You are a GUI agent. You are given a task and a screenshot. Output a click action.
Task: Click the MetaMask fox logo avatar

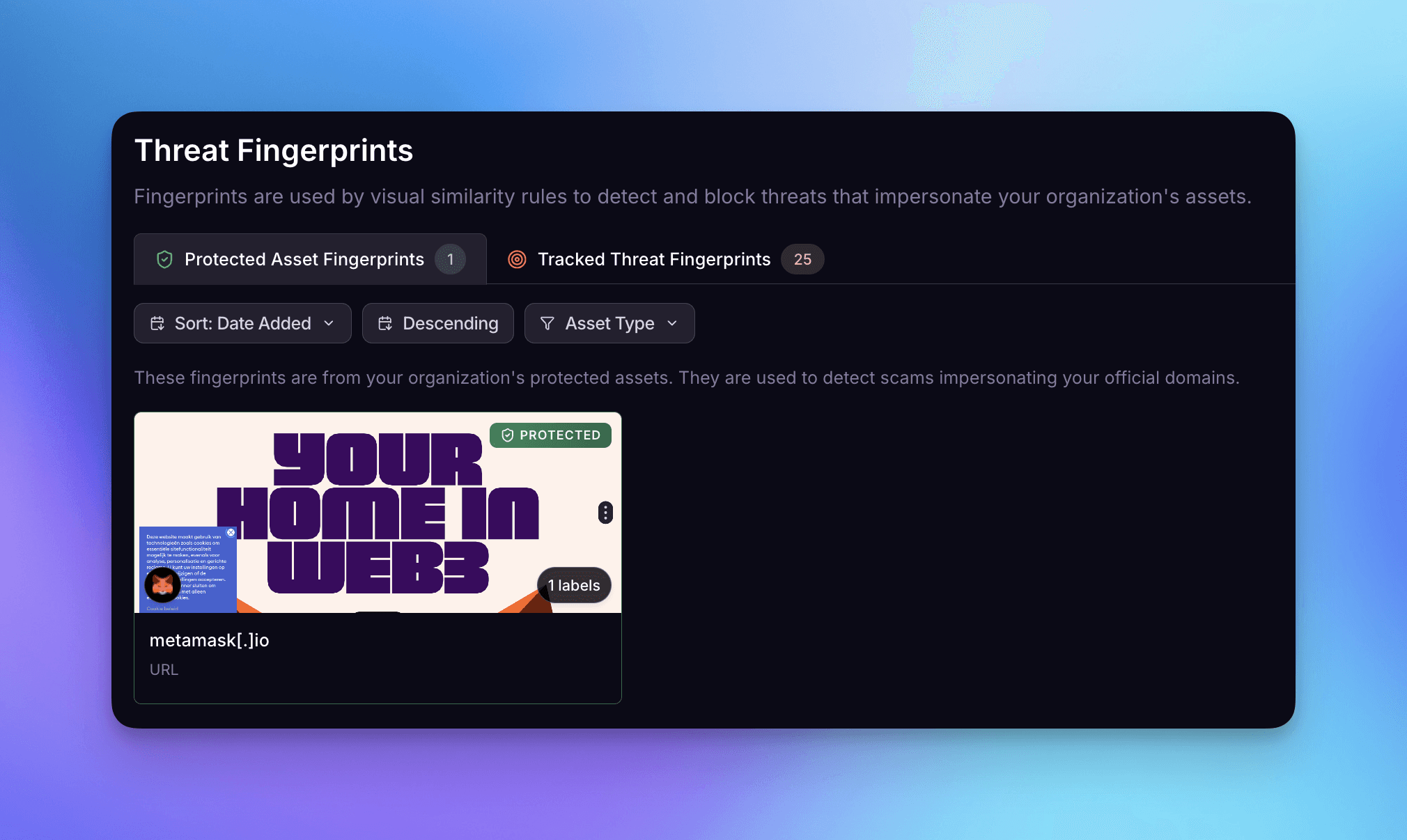[x=162, y=584]
